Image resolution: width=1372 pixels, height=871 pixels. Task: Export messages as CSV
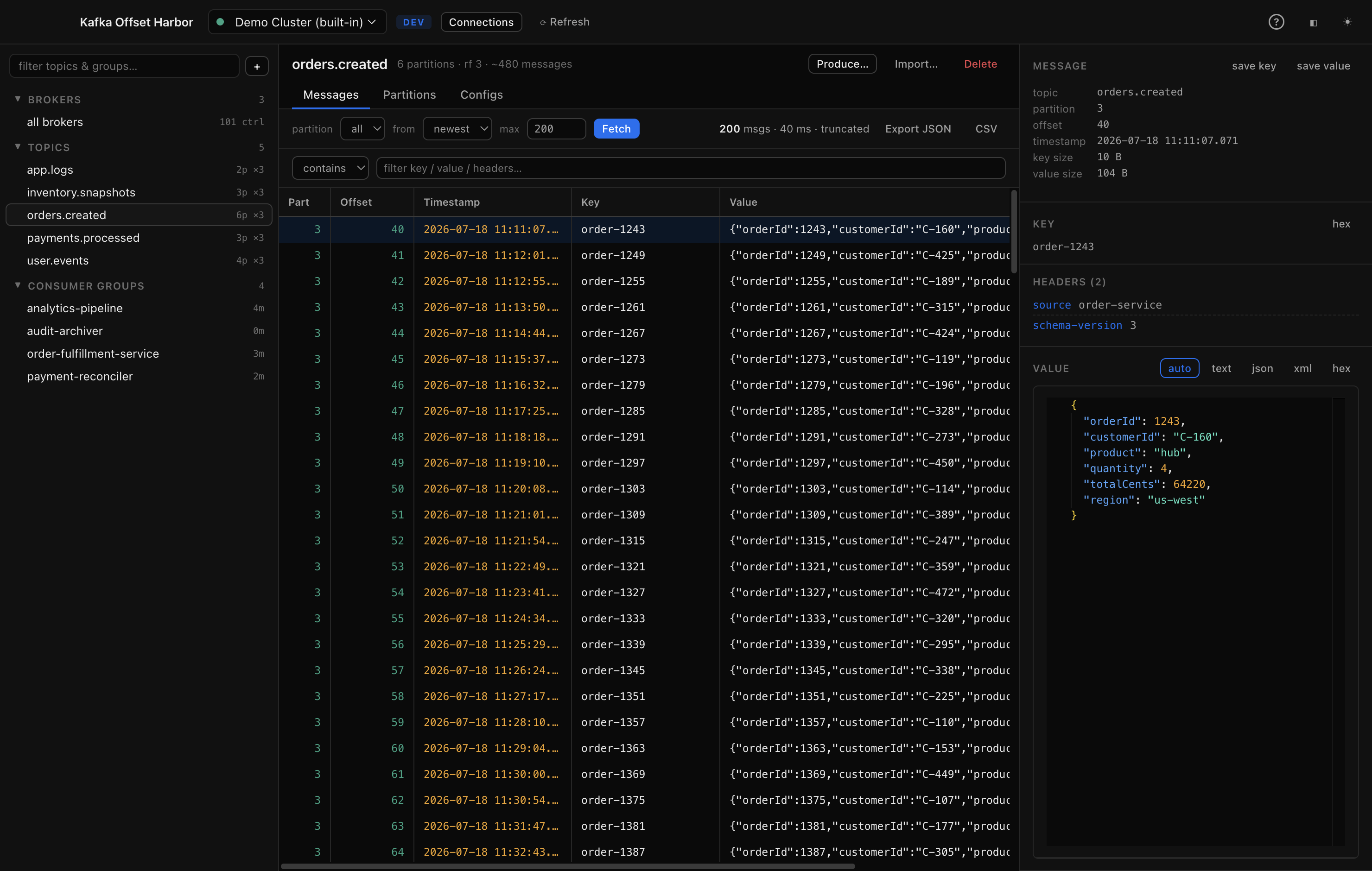(986, 129)
